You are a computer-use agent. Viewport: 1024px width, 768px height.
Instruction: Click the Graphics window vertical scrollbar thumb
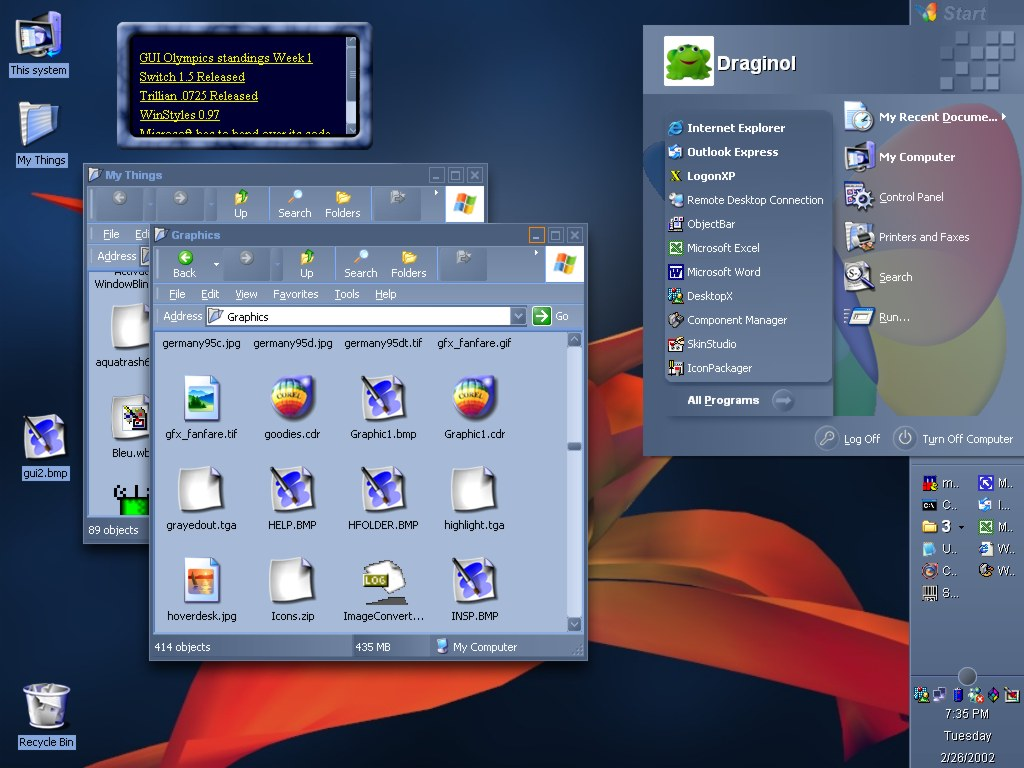pyautogui.click(x=575, y=446)
